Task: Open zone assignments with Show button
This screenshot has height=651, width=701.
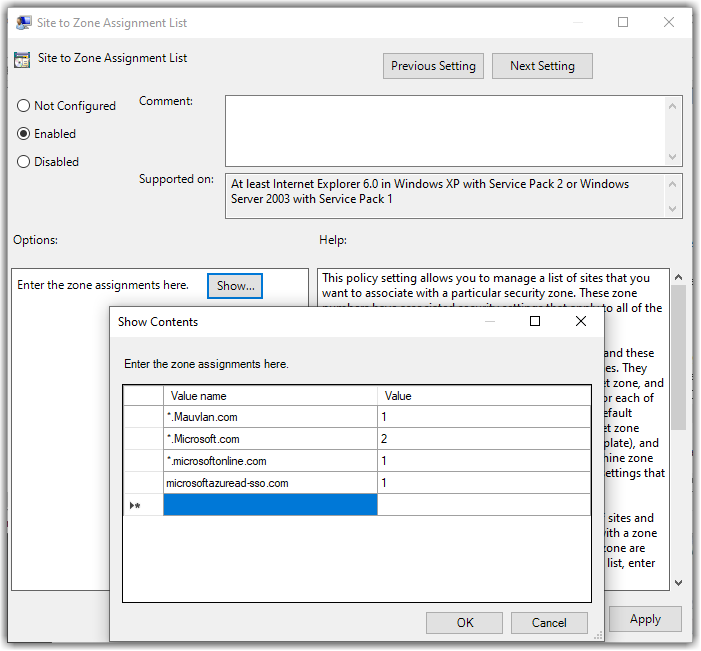Action: tap(235, 286)
